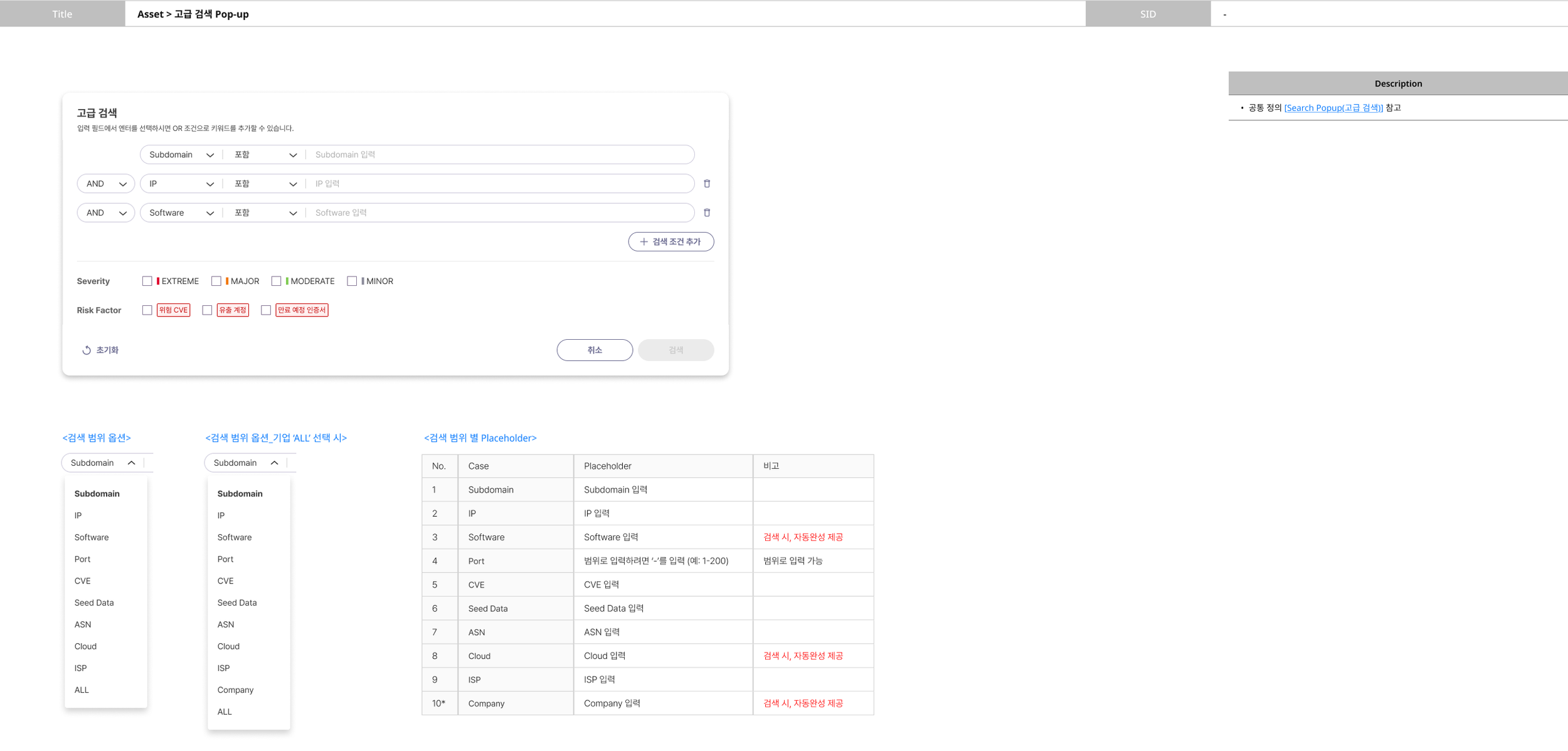The height and width of the screenshot is (751, 1568).
Task: Open the Search Popup(고급 검색) link
Action: [1333, 108]
